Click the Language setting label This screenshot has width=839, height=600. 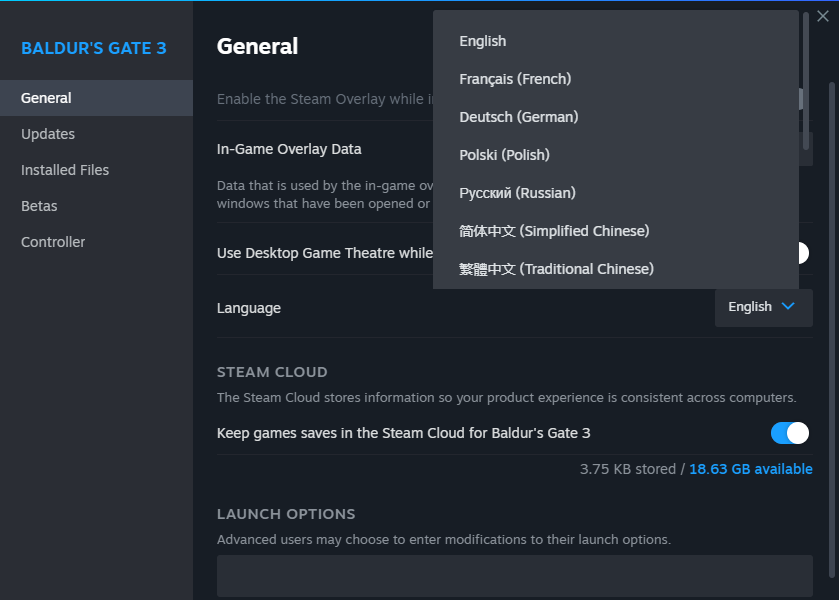click(x=249, y=308)
